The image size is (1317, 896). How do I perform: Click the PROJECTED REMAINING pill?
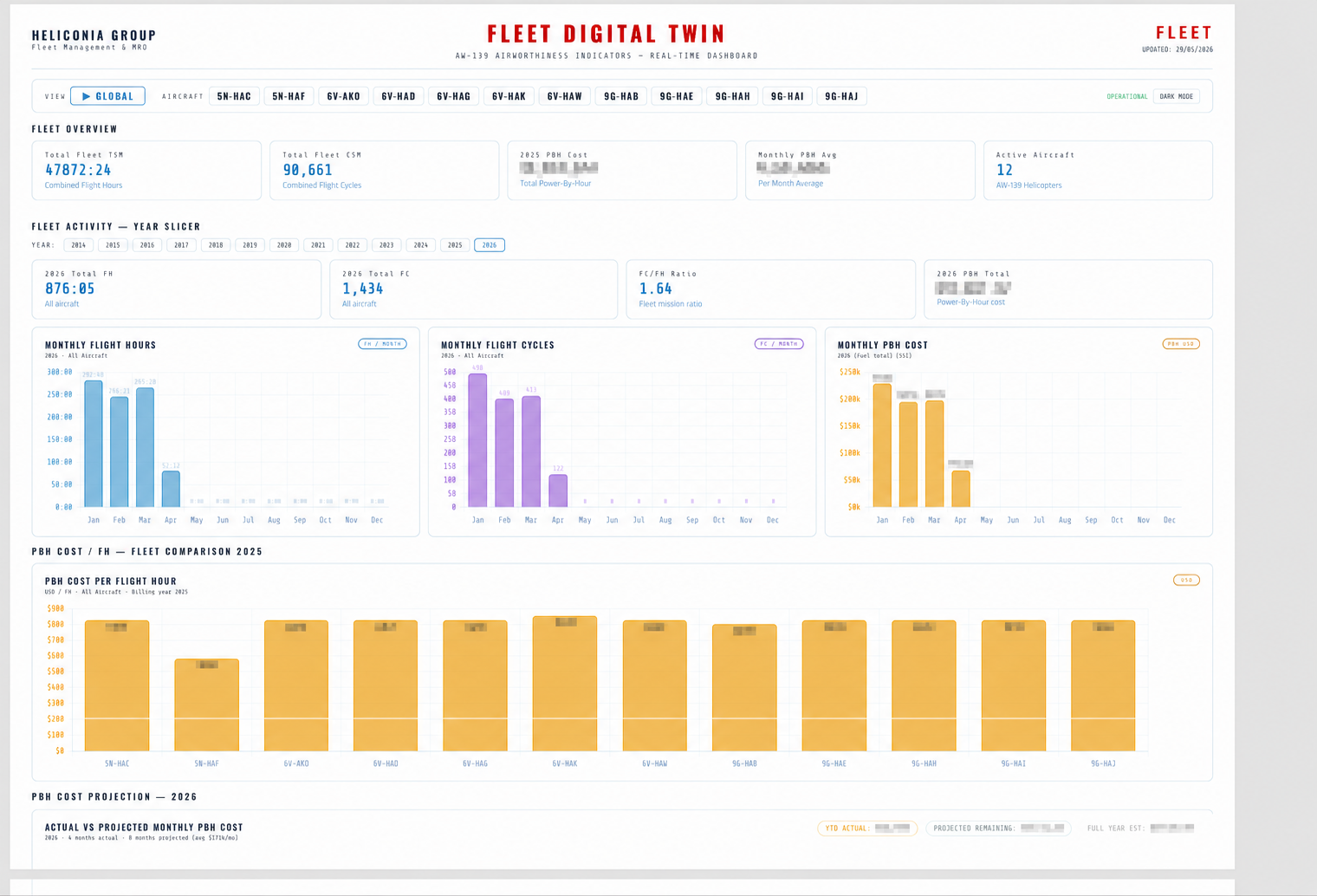[998, 828]
